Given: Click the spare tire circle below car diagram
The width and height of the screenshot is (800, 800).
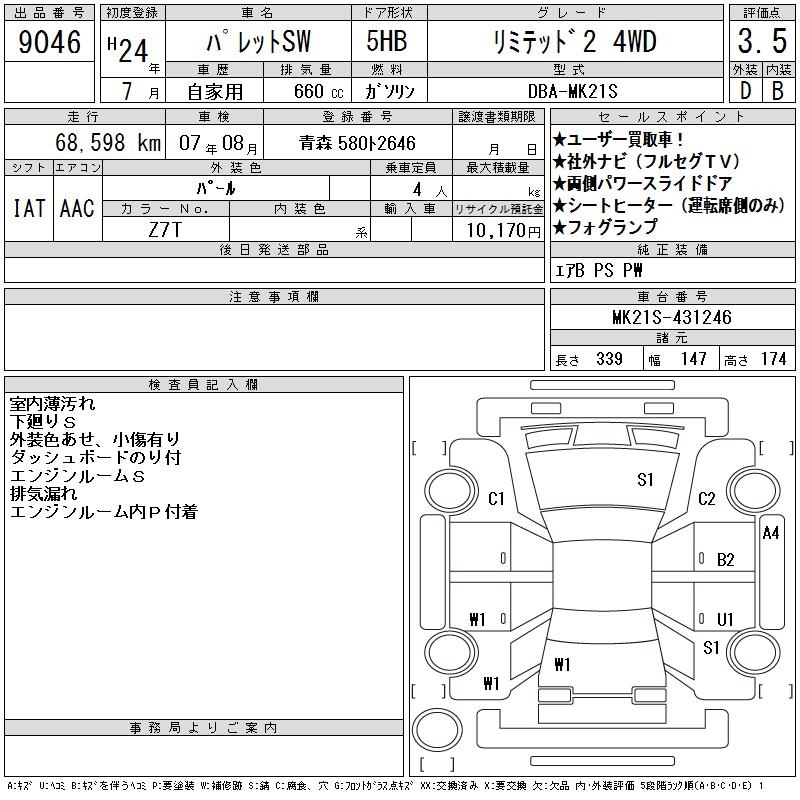Looking at the screenshot, I should [x=437, y=730].
